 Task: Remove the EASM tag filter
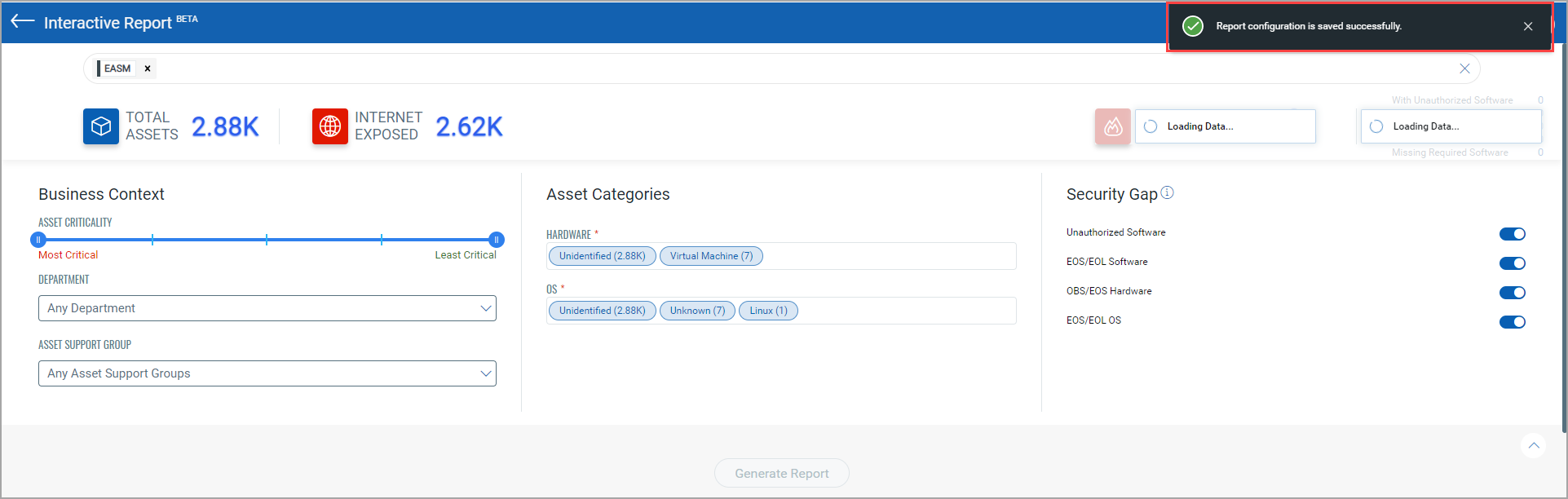[148, 68]
